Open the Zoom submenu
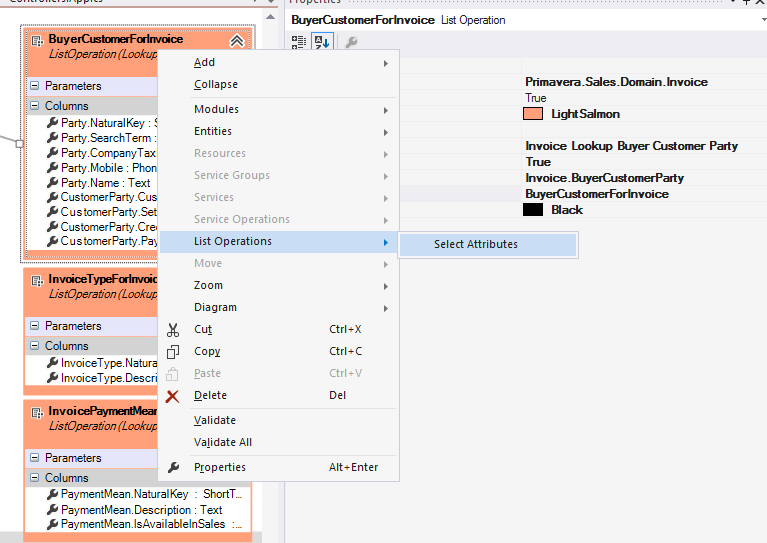The width and height of the screenshot is (767, 543). (279, 286)
